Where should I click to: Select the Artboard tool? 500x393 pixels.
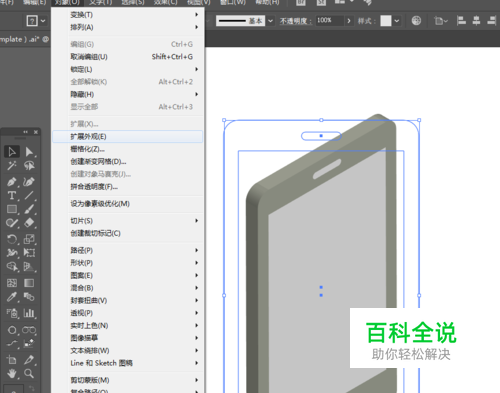[x=12, y=360]
